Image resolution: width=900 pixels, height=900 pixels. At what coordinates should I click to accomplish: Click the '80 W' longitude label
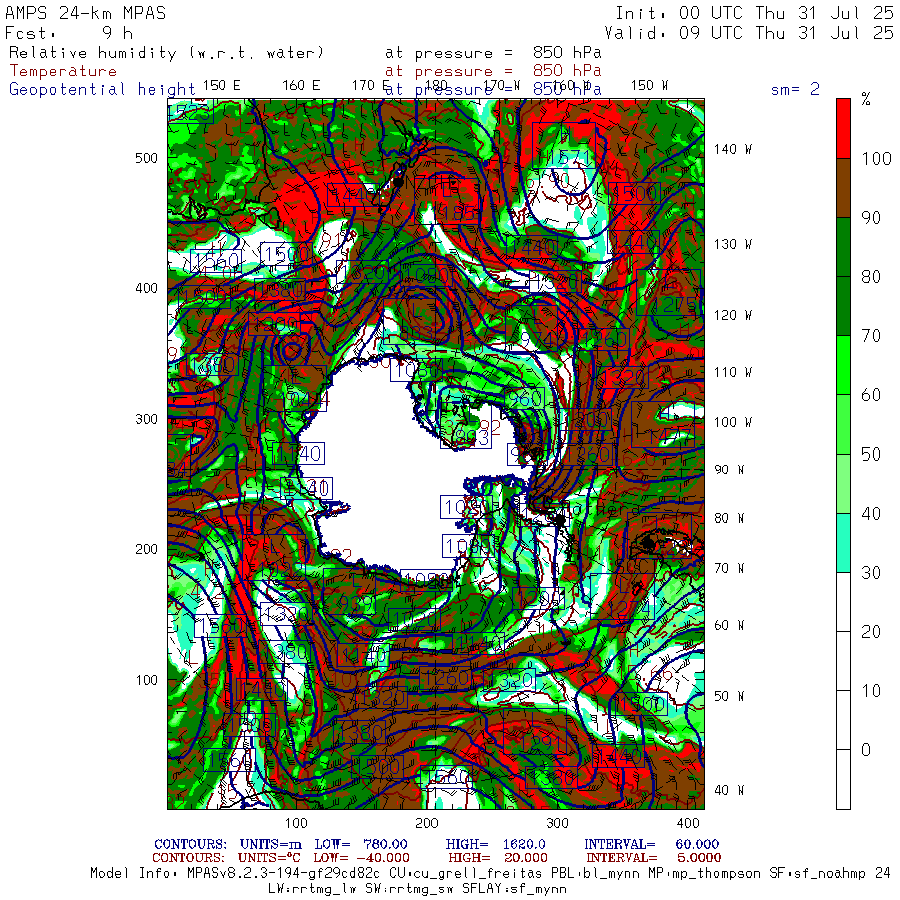[729, 518]
